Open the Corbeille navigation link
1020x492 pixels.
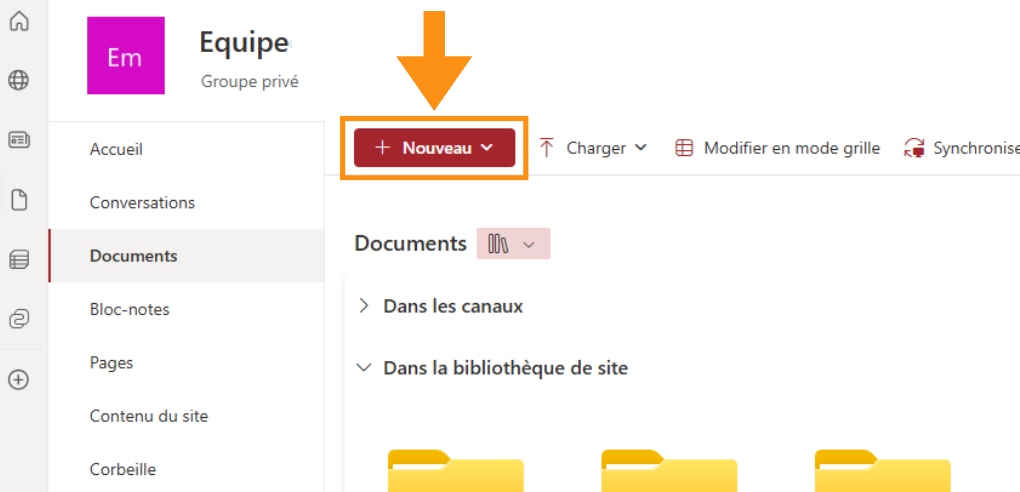click(123, 469)
